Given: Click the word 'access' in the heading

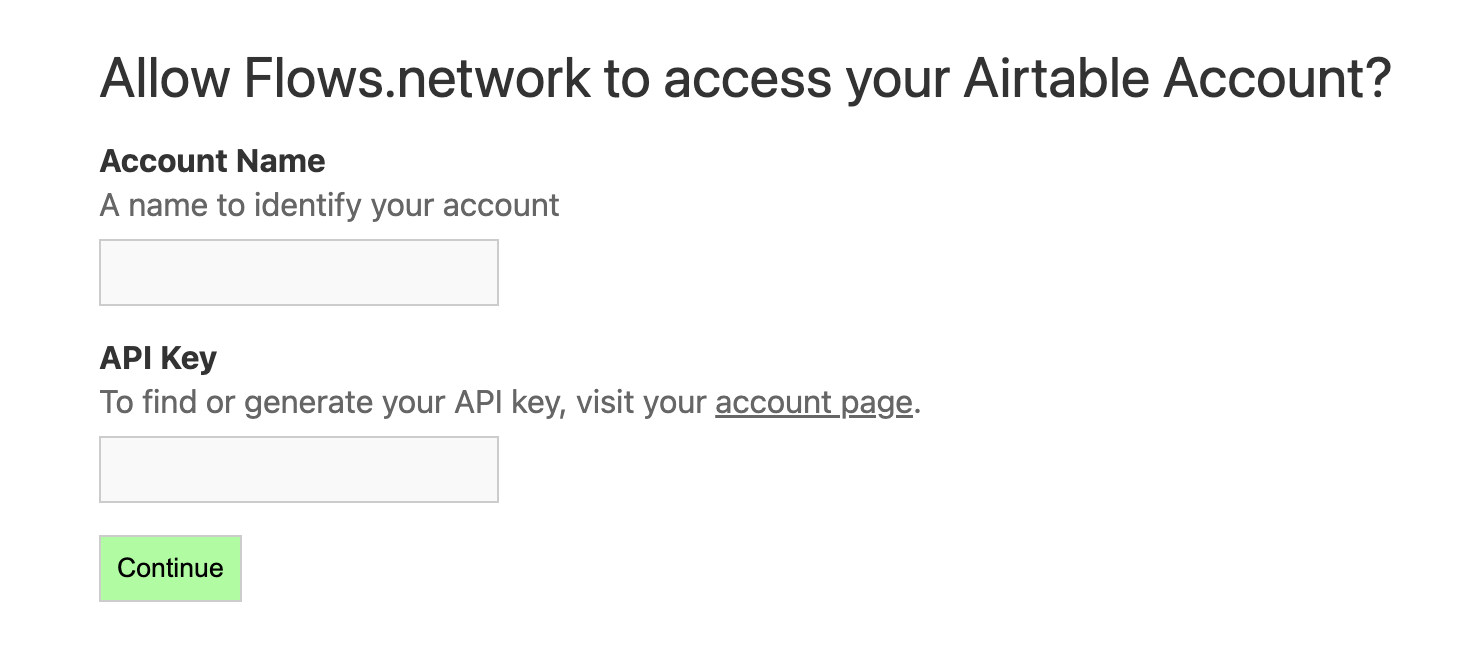Looking at the screenshot, I should click(x=746, y=78).
